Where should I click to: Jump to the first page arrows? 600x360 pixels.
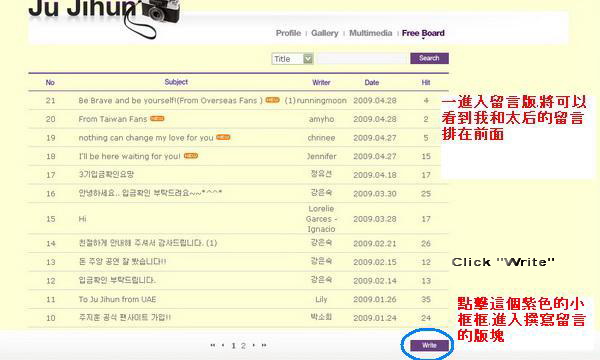(x=213, y=345)
